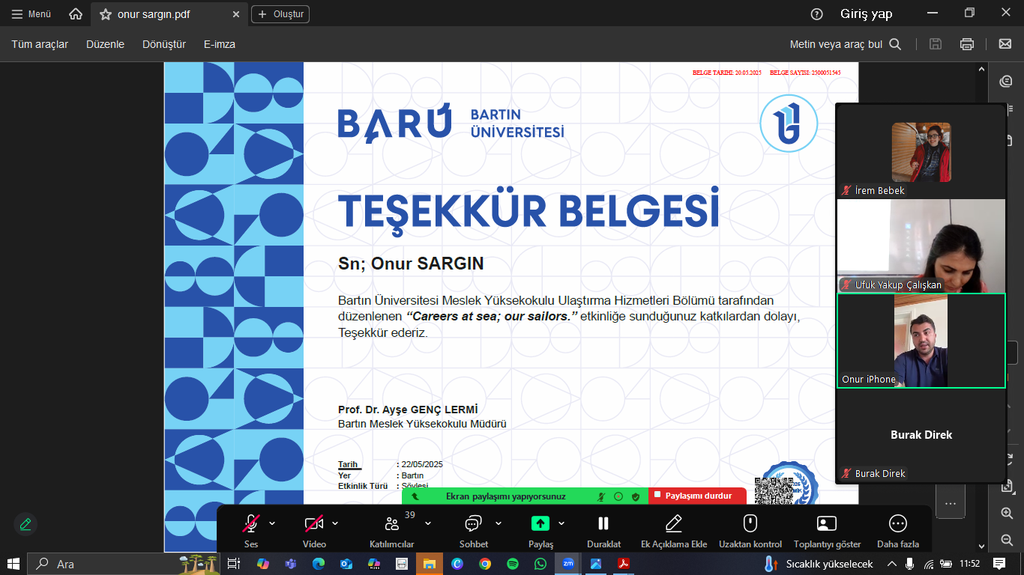Zoom in using the magnifier plus icon
Image resolution: width=1024 pixels, height=575 pixels.
point(1007,514)
